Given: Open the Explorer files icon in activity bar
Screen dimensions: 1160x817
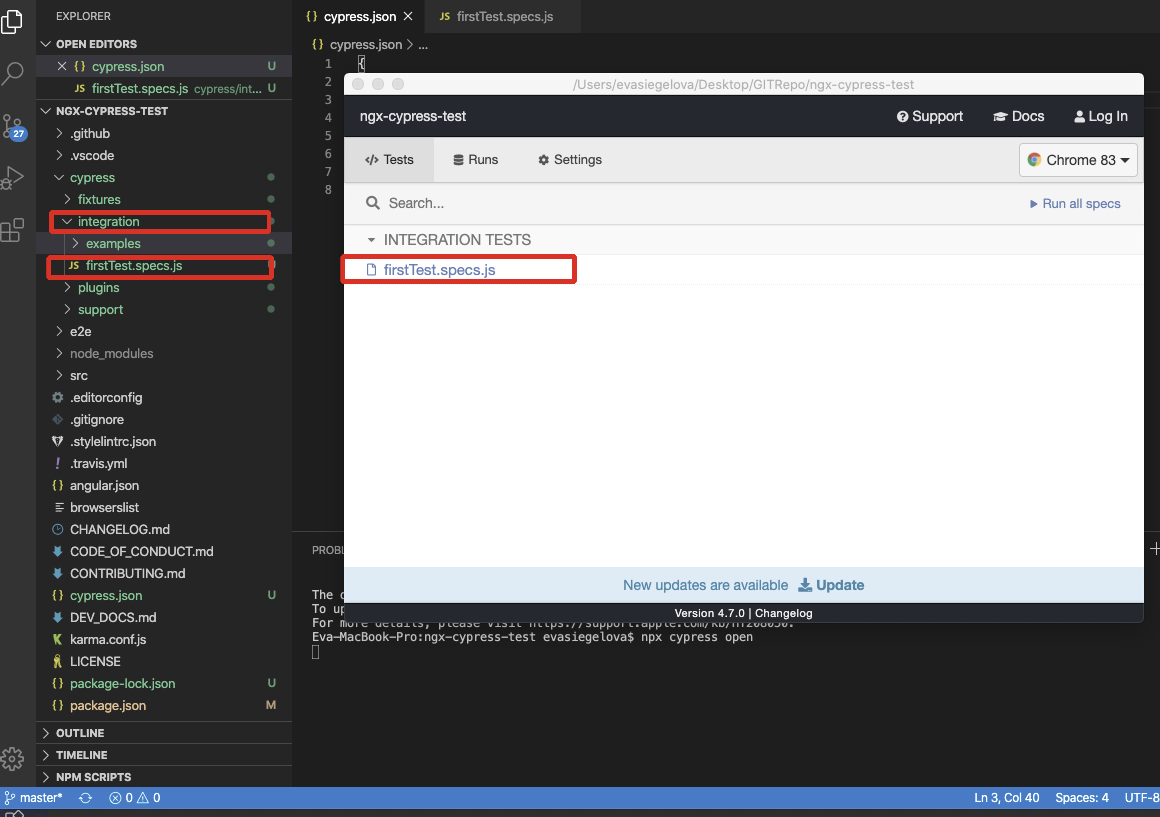Looking at the screenshot, I should pyautogui.click(x=12, y=21).
